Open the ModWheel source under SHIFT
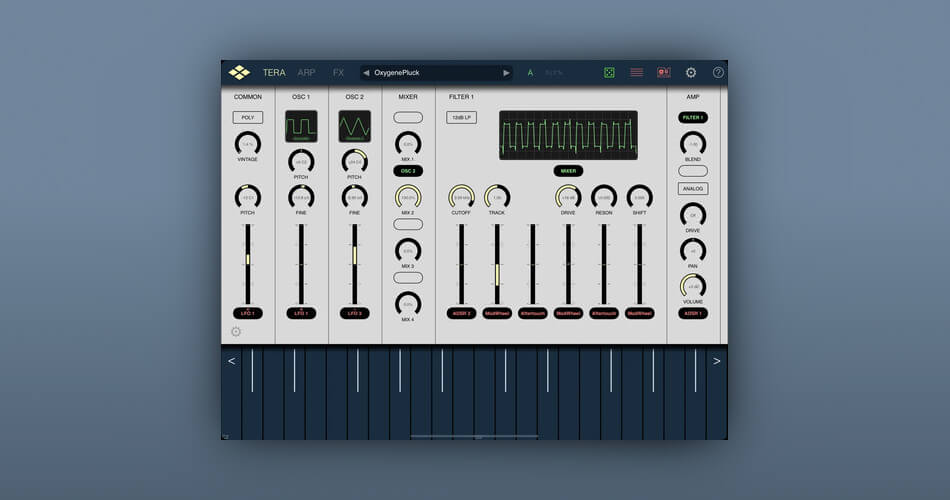The height and width of the screenshot is (500, 950). click(640, 313)
